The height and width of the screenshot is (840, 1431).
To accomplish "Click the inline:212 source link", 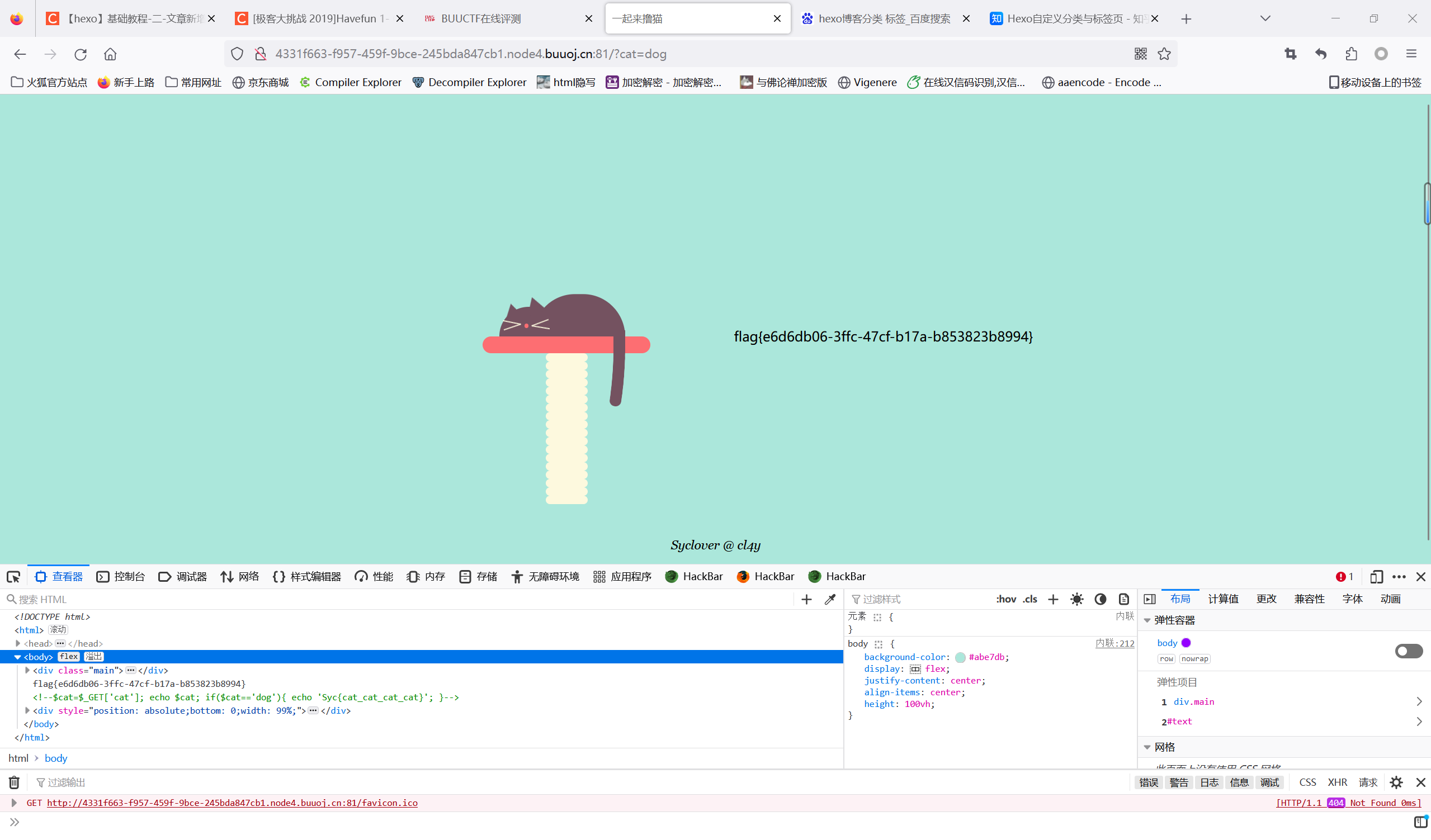I will tap(1114, 644).
